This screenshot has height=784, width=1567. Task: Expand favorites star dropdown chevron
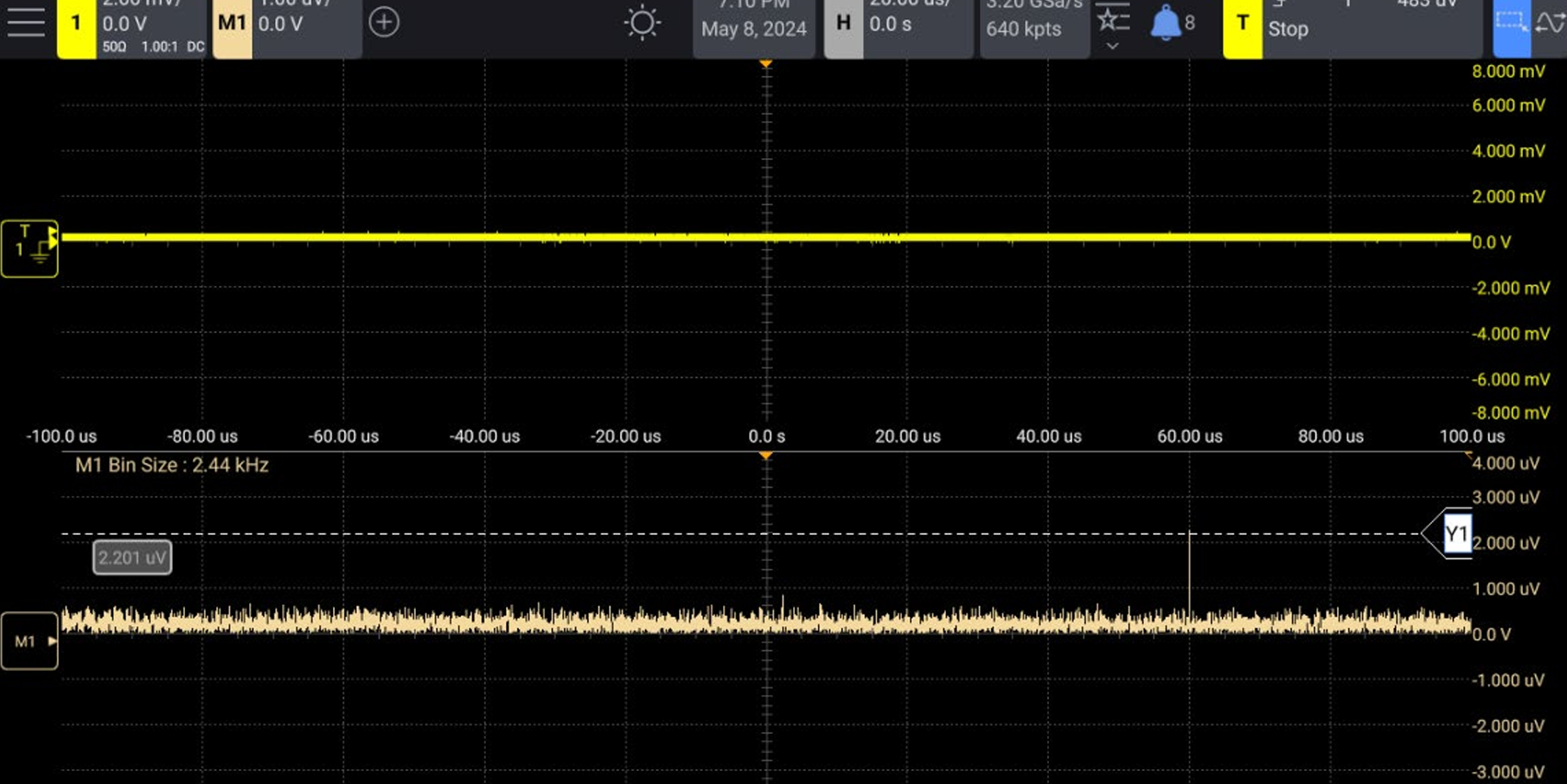click(x=1112, y=46)
